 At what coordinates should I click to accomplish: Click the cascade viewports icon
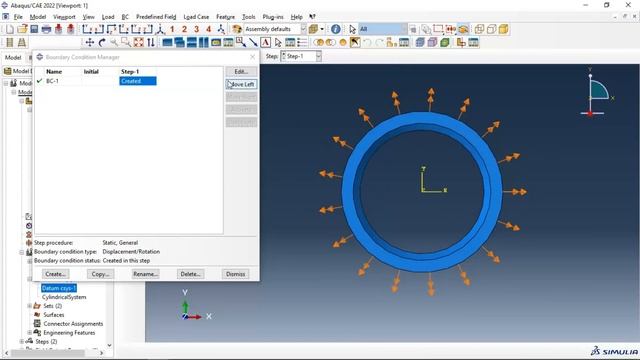pos(180,42)
